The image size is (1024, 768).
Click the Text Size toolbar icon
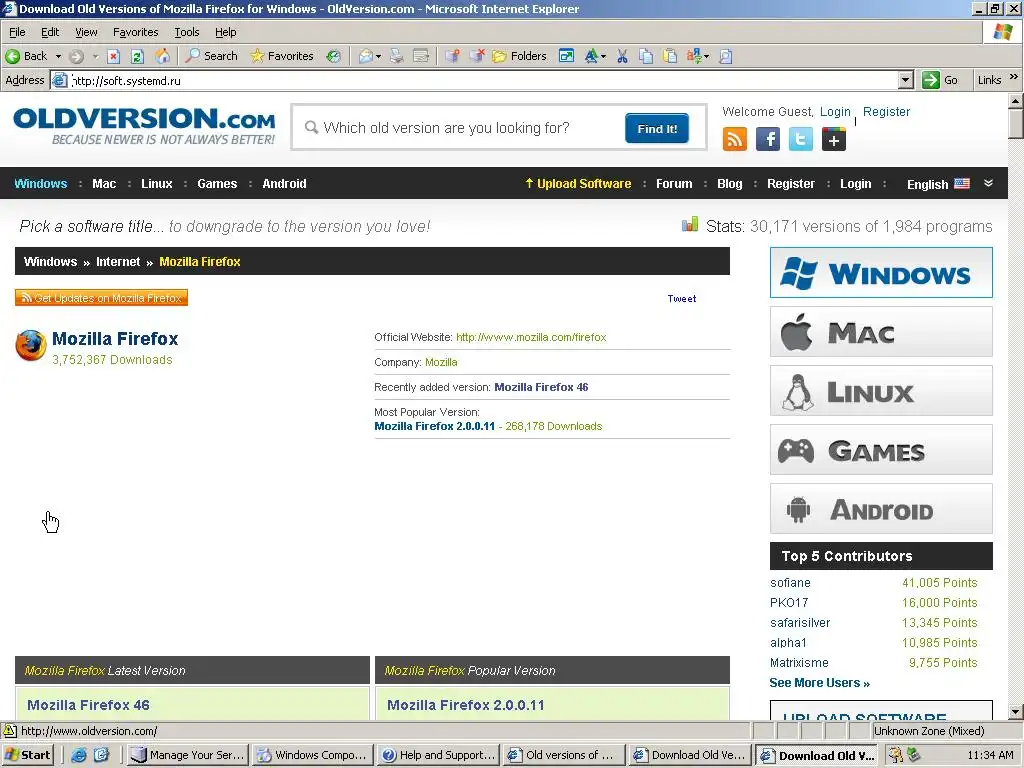click(591, 56)
